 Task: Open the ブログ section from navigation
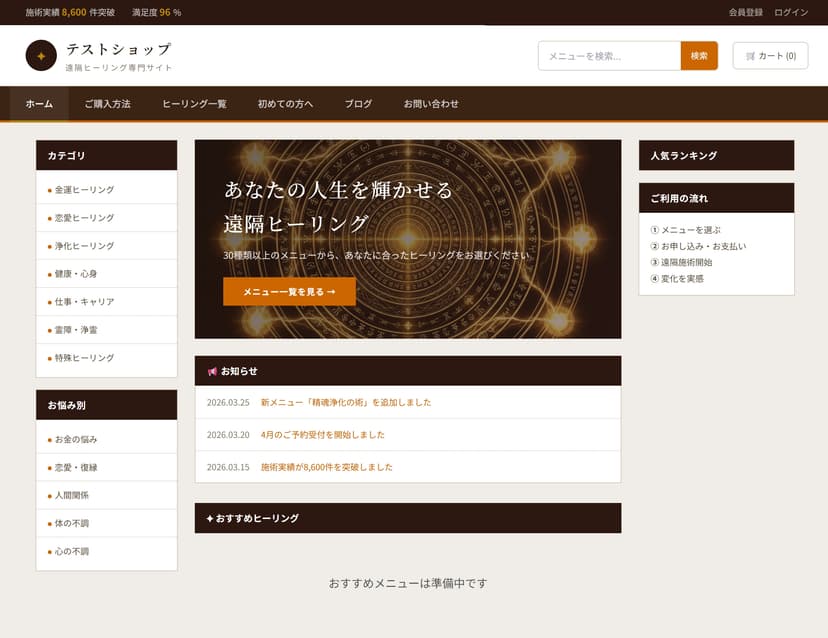pos(357,103)
